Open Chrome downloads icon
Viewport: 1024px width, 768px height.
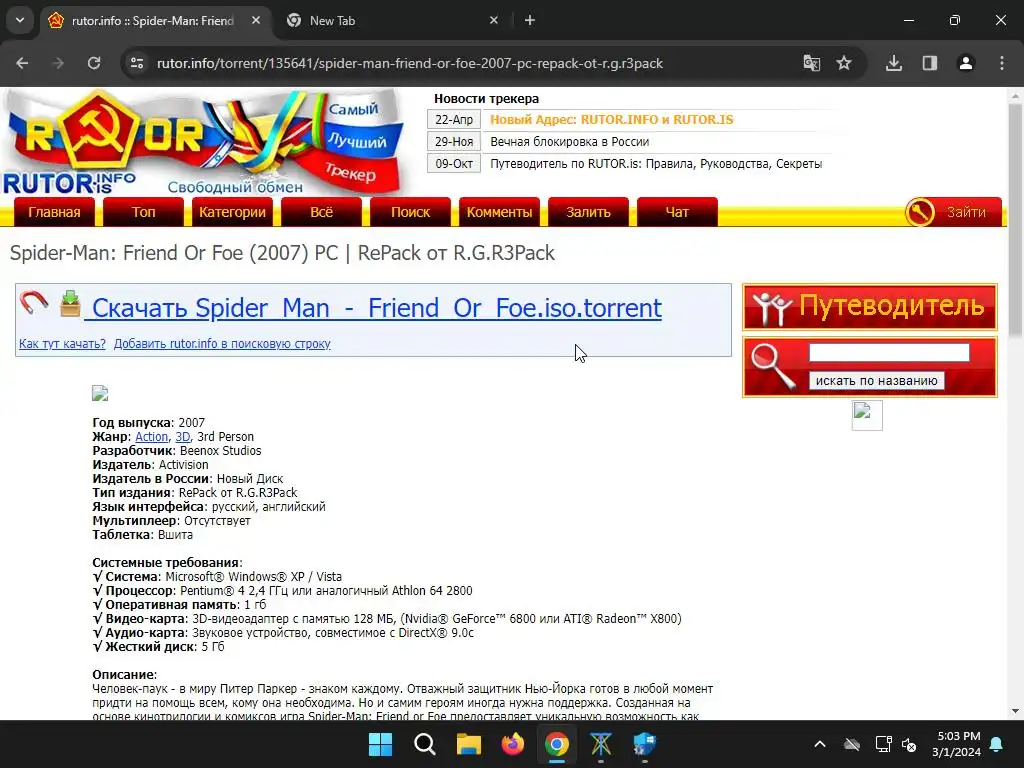coord(894,63)
